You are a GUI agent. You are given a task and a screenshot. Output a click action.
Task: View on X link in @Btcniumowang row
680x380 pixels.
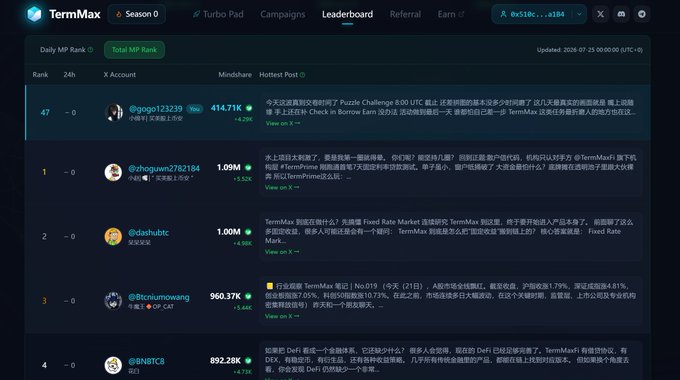point(282,316)
